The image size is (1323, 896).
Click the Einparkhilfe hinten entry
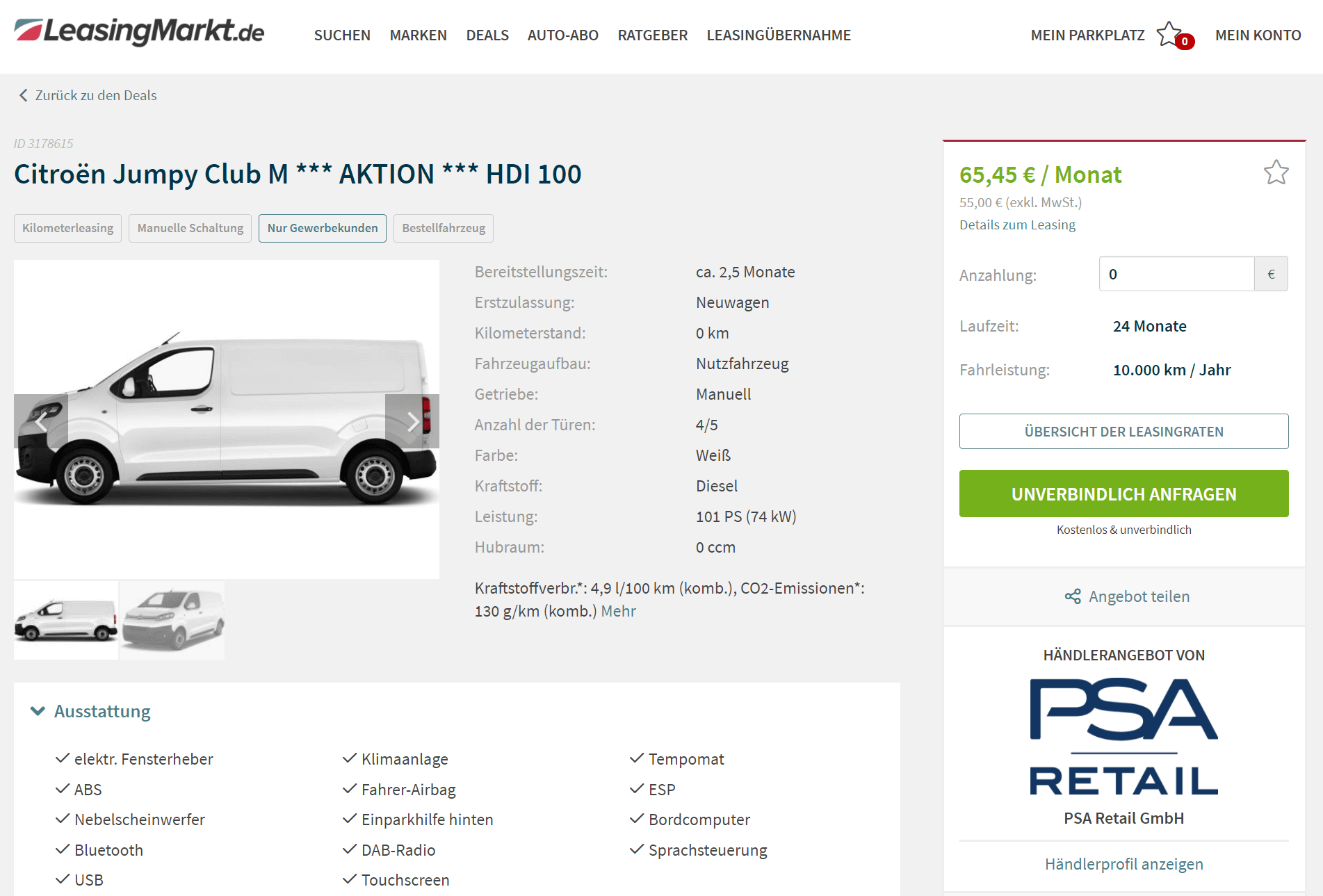(427, 820)
